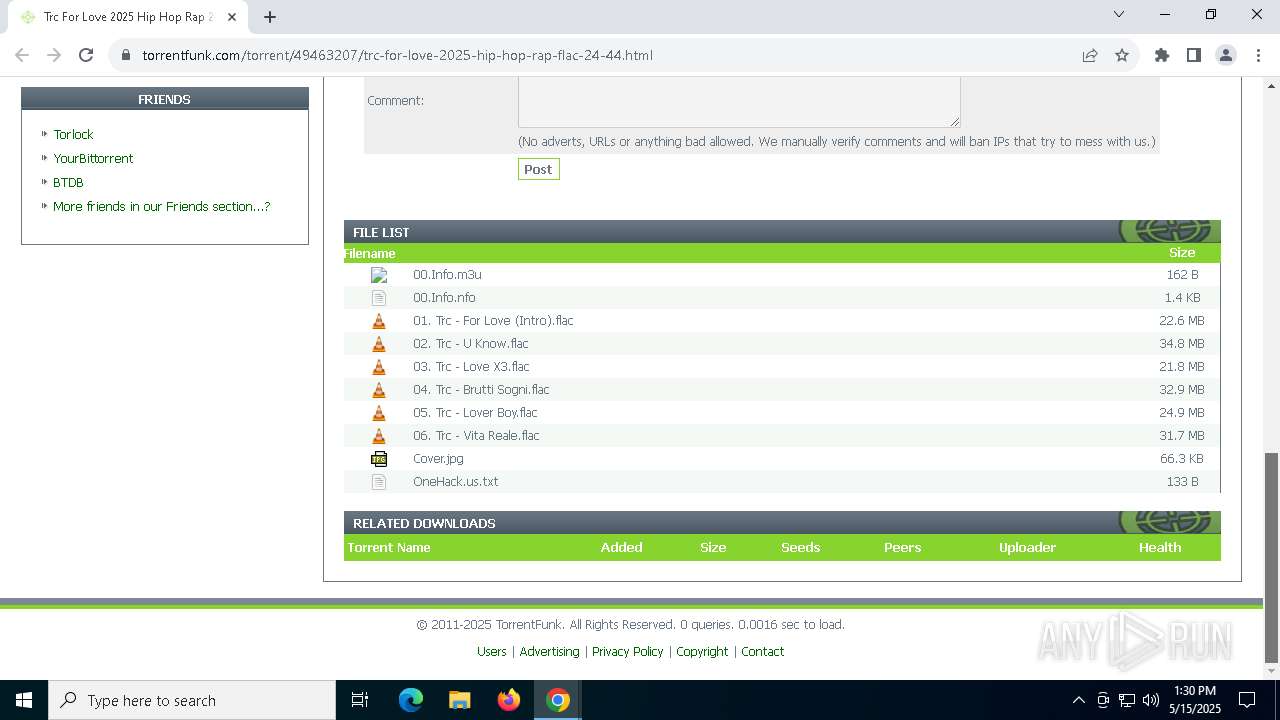Image resolution: width=1280 pixels, height=720 pixels.
Task: Reload the page with the refresh icon
Action: point(86,55)
